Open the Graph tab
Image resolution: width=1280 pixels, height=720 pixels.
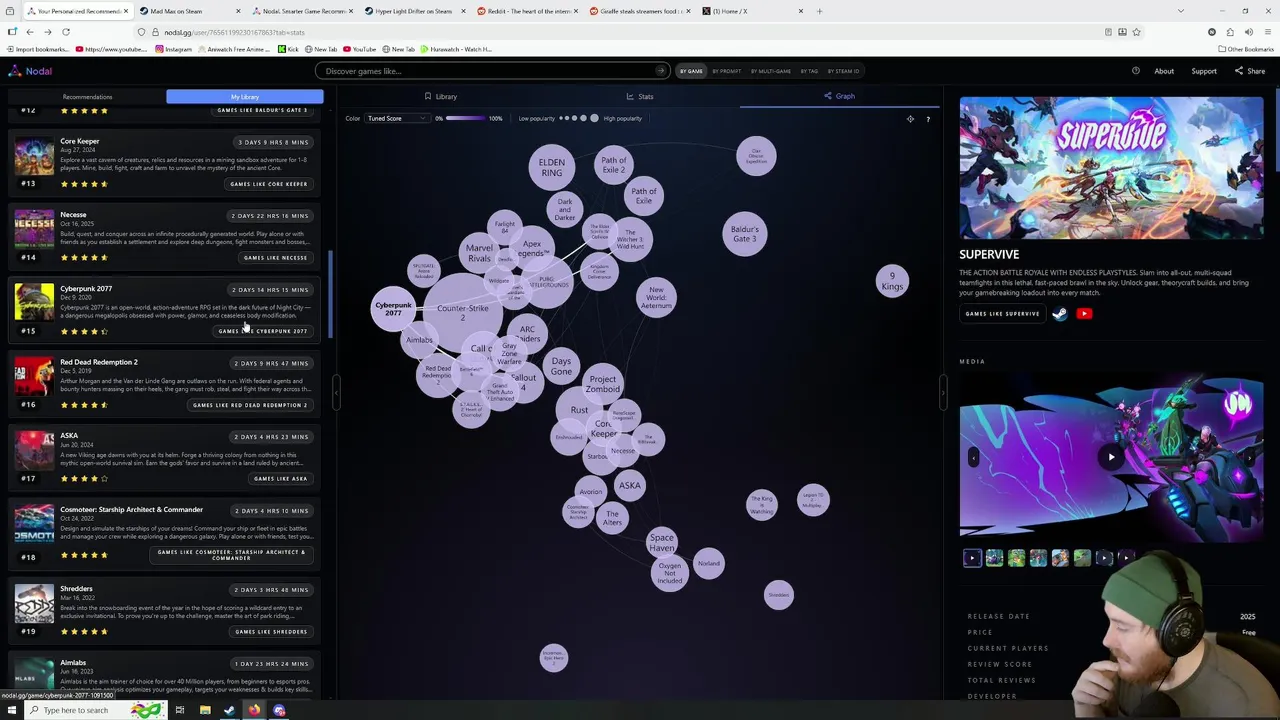pos(839,96)
